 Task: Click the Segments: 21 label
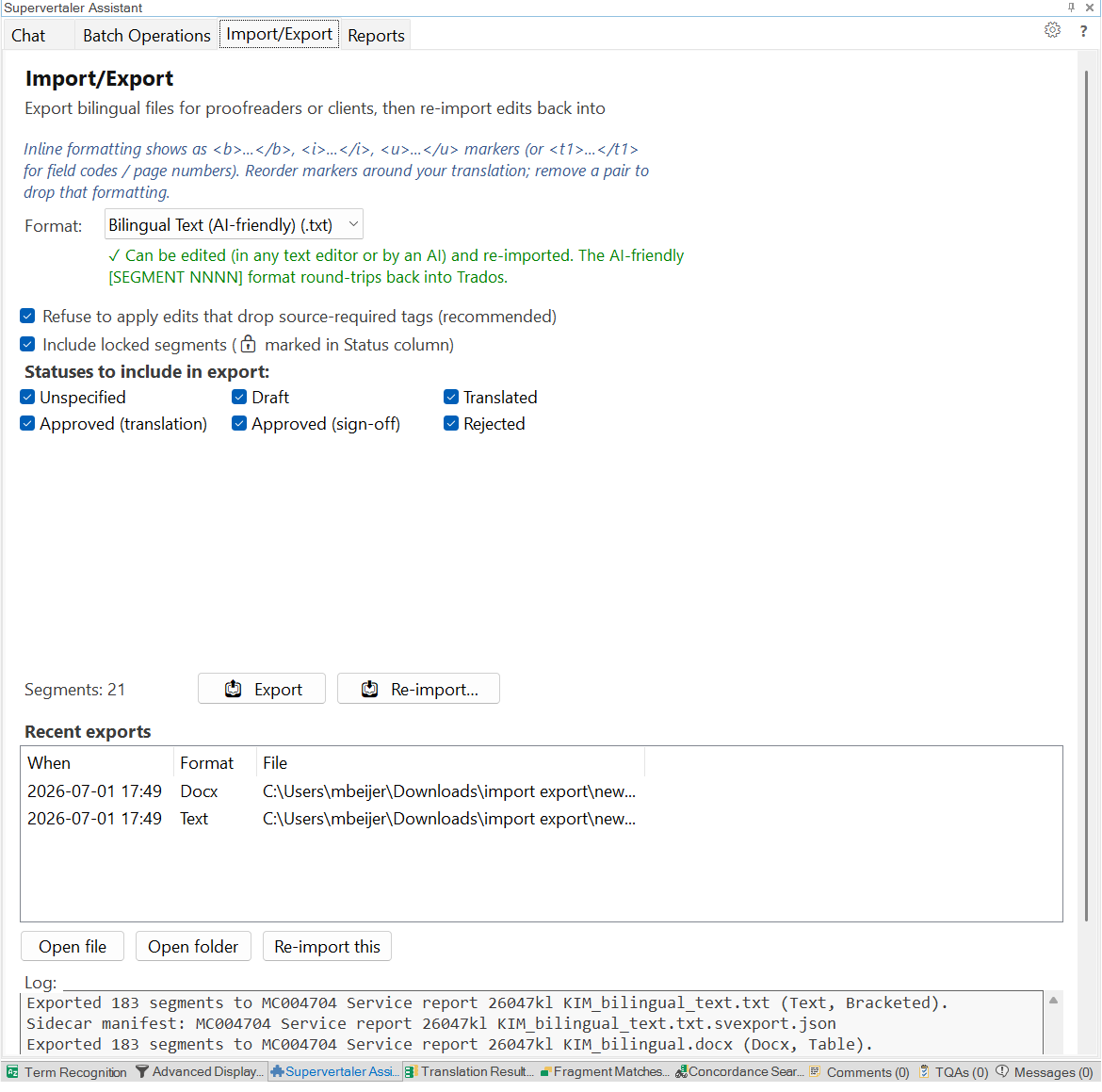coord(74,689)
